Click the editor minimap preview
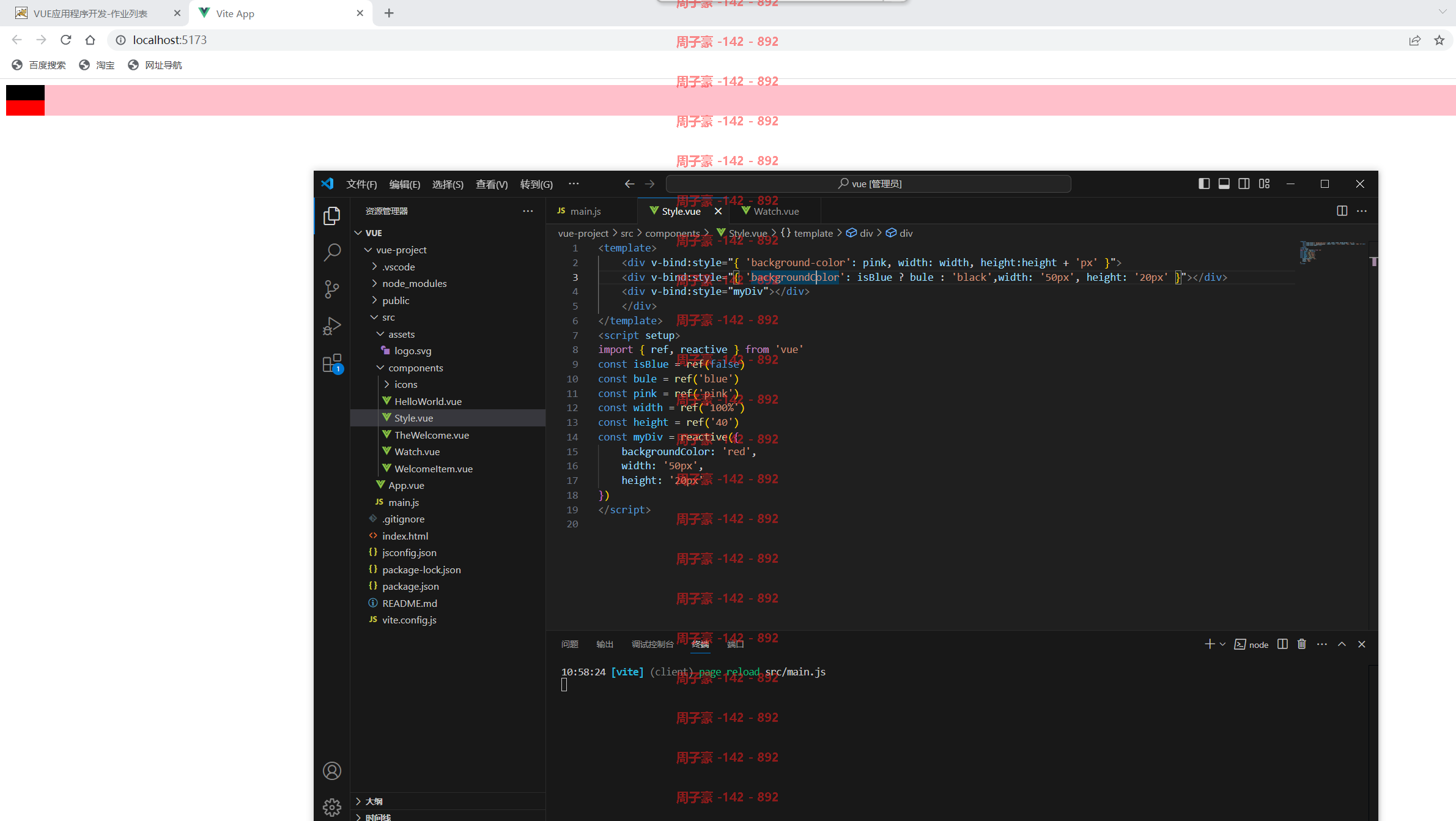 (1332, 251)
